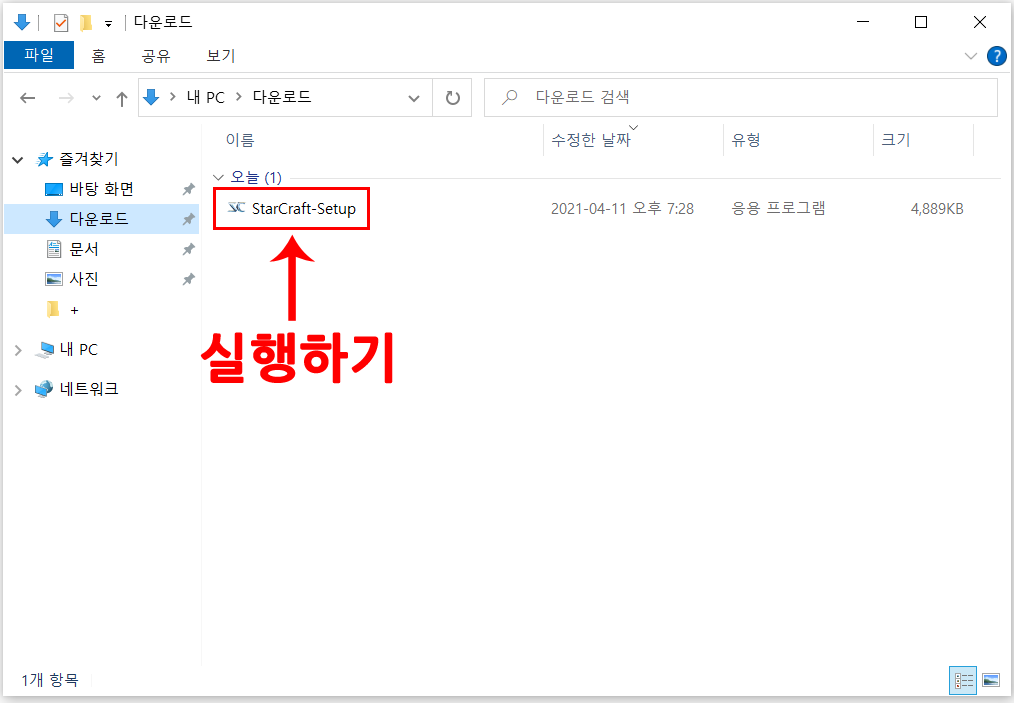
Task: Click the pin icon next to 바탕 화면
Action: [188, 189]
